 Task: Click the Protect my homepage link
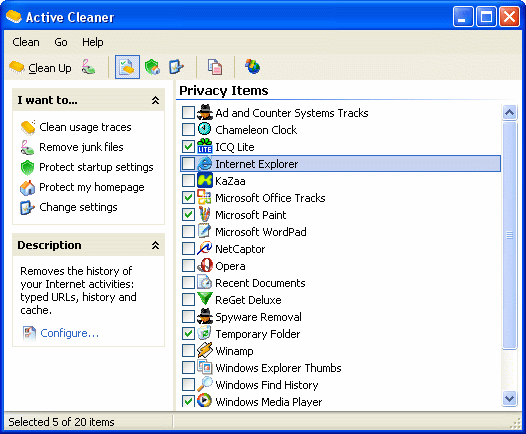pos(92,187)
